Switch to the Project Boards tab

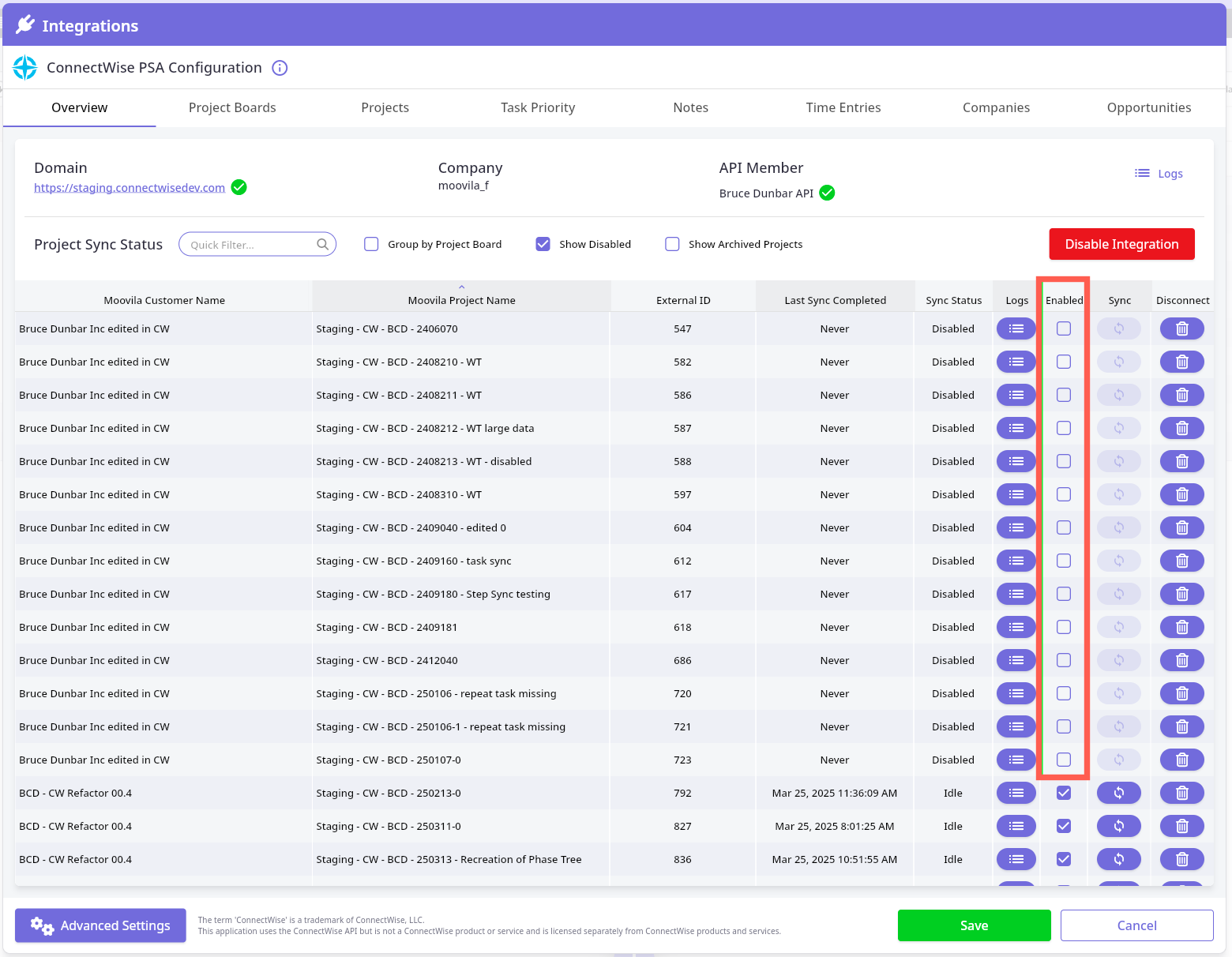(x=232, y=107)
